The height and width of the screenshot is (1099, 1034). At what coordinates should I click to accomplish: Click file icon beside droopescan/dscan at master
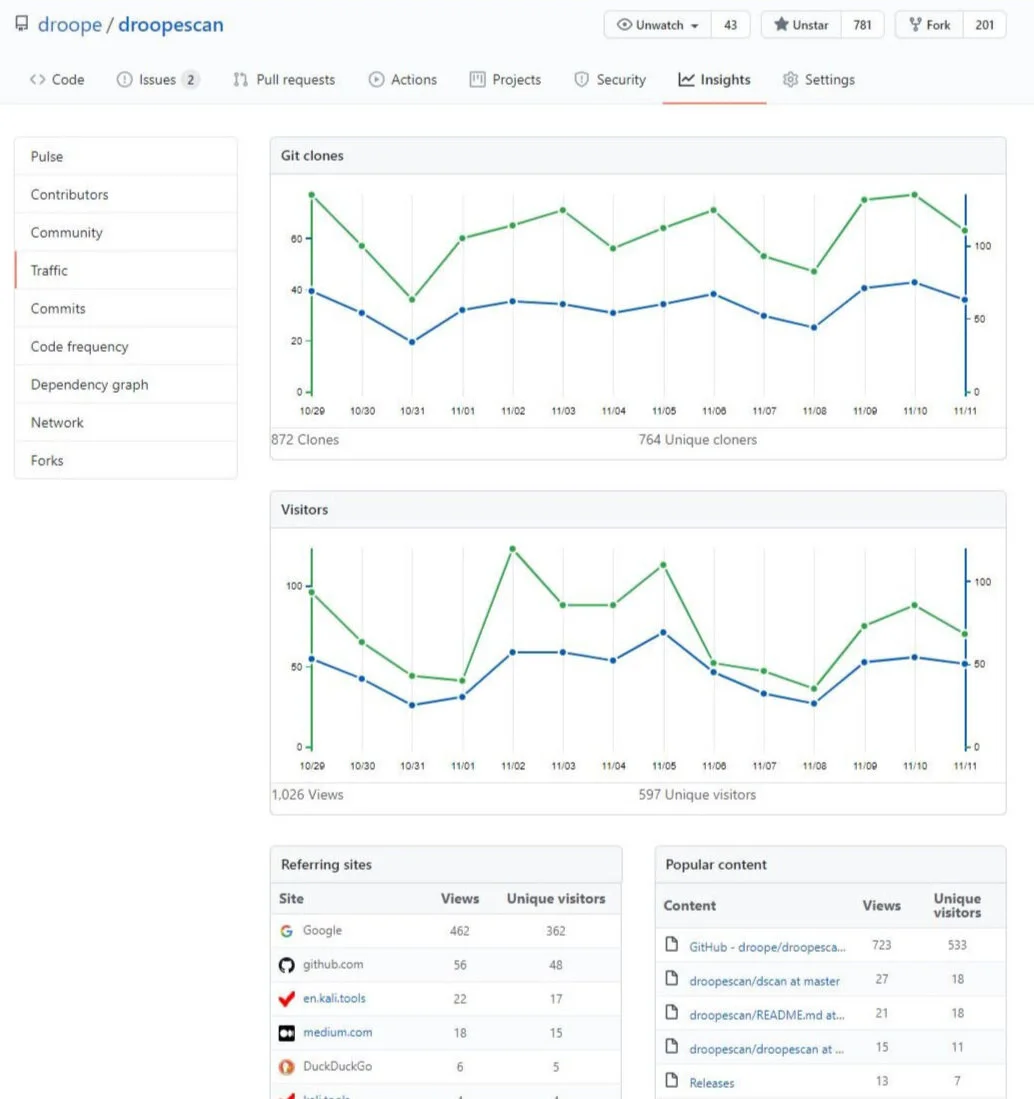tap(672, 978)
